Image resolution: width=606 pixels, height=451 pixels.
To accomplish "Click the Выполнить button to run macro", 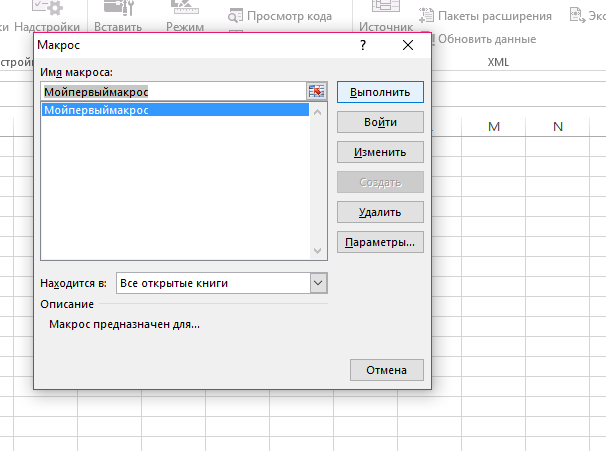I will click(x=380, y=91).
